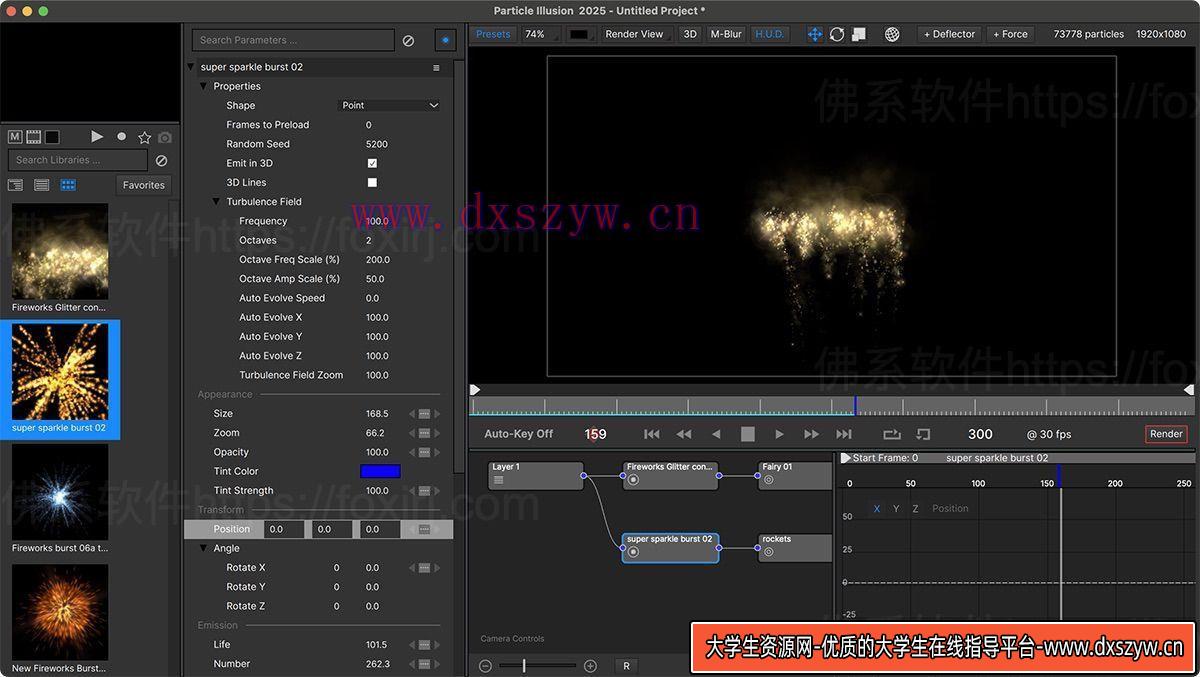Switch library to list view icon
Image resolution: width=1200 pixels, height=677 pixels.
(x=42, y=185)
